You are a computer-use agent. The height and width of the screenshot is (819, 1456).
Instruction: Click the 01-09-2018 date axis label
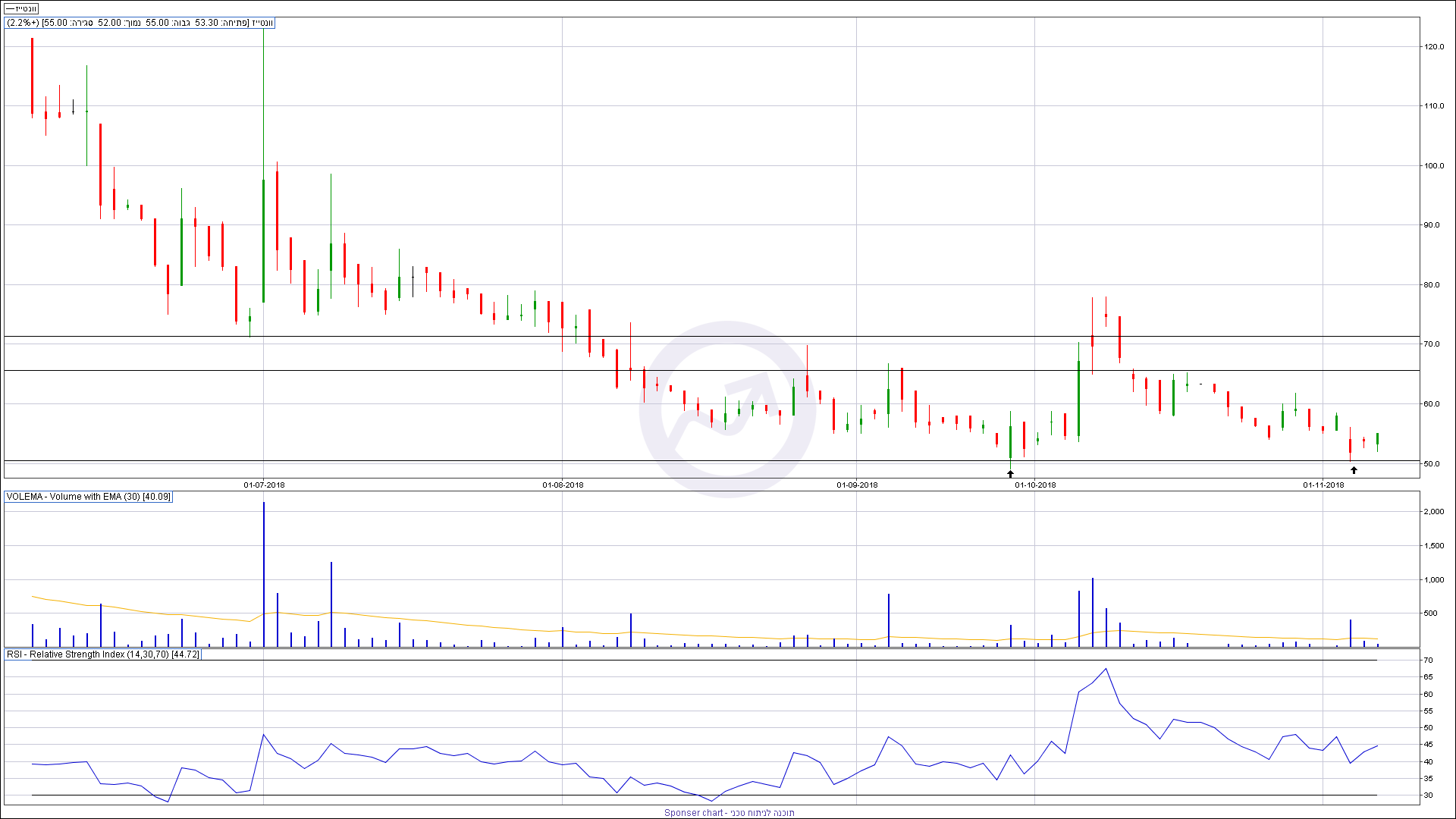(857, 485)
